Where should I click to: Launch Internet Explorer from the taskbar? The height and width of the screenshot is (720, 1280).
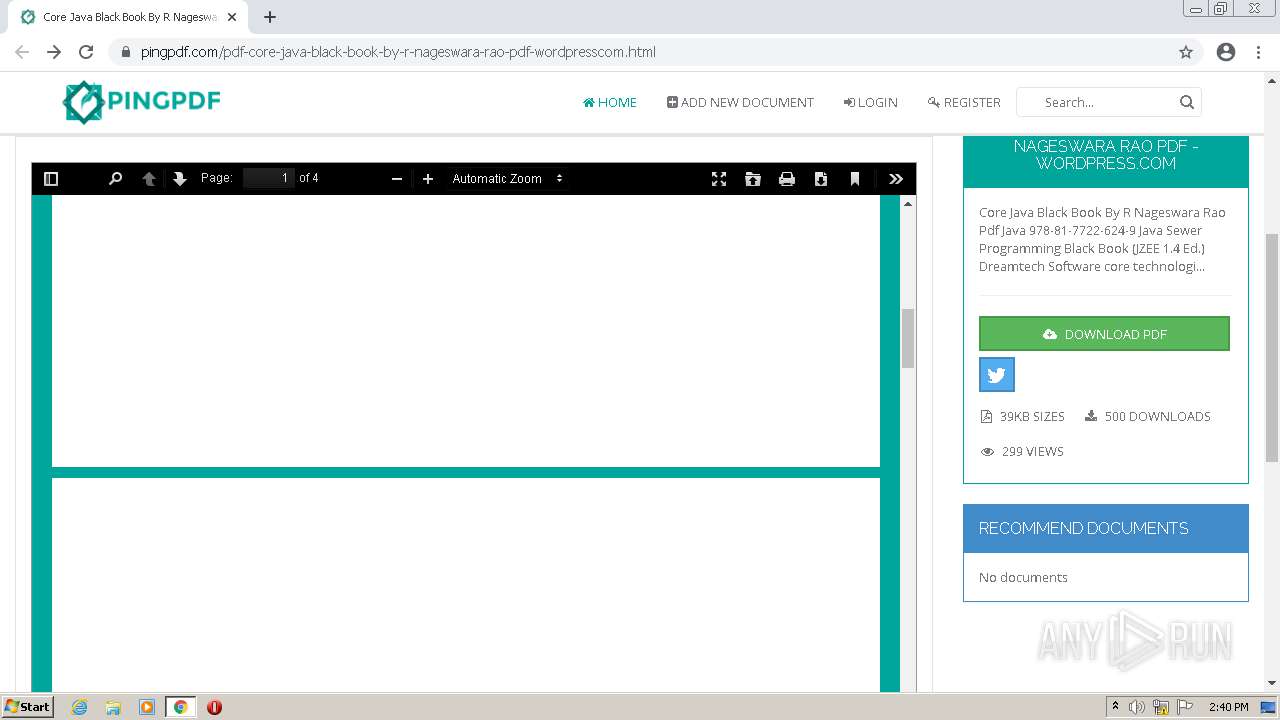[80, 707]
